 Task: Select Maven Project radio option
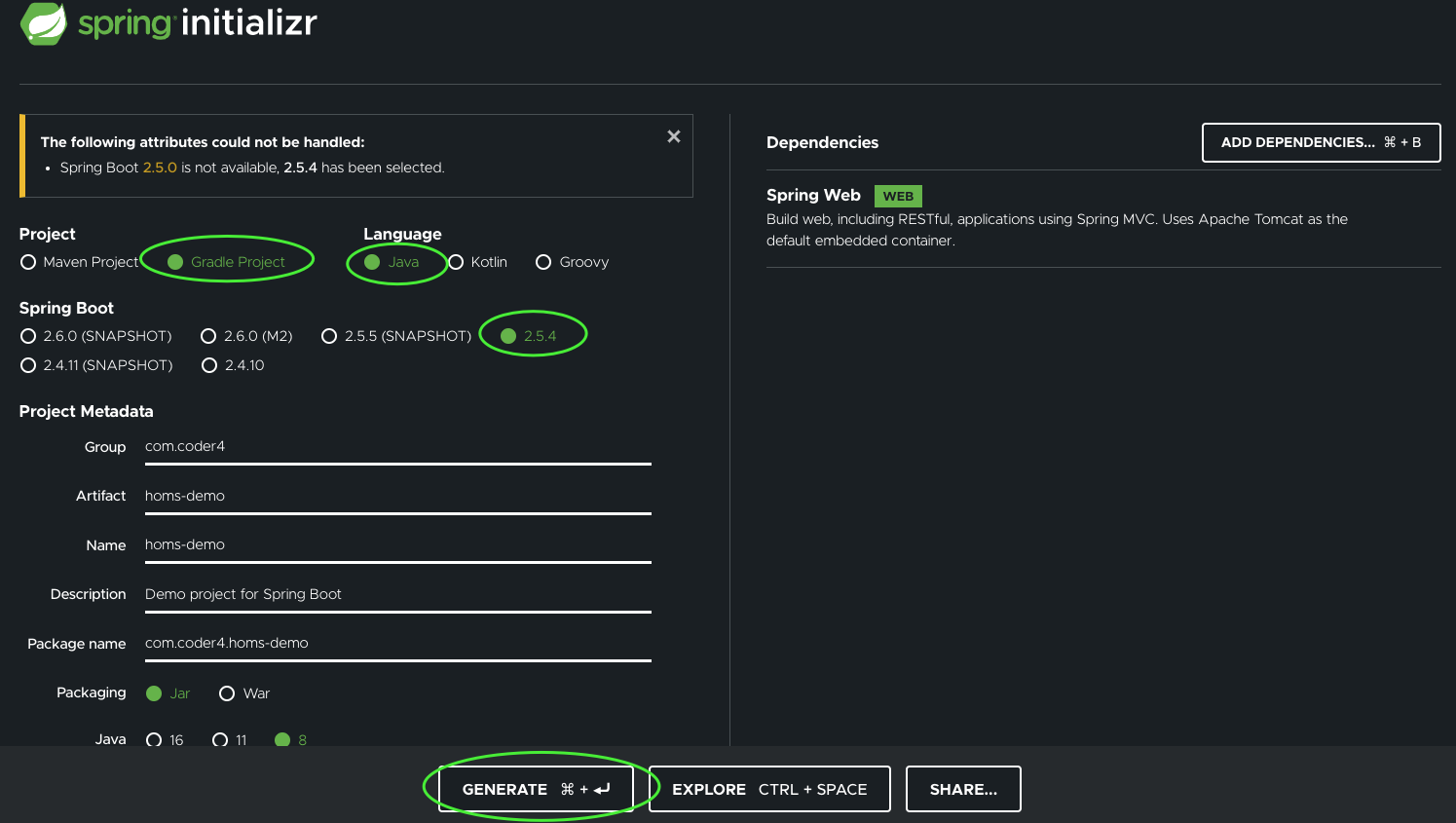(x=28, y=262)
